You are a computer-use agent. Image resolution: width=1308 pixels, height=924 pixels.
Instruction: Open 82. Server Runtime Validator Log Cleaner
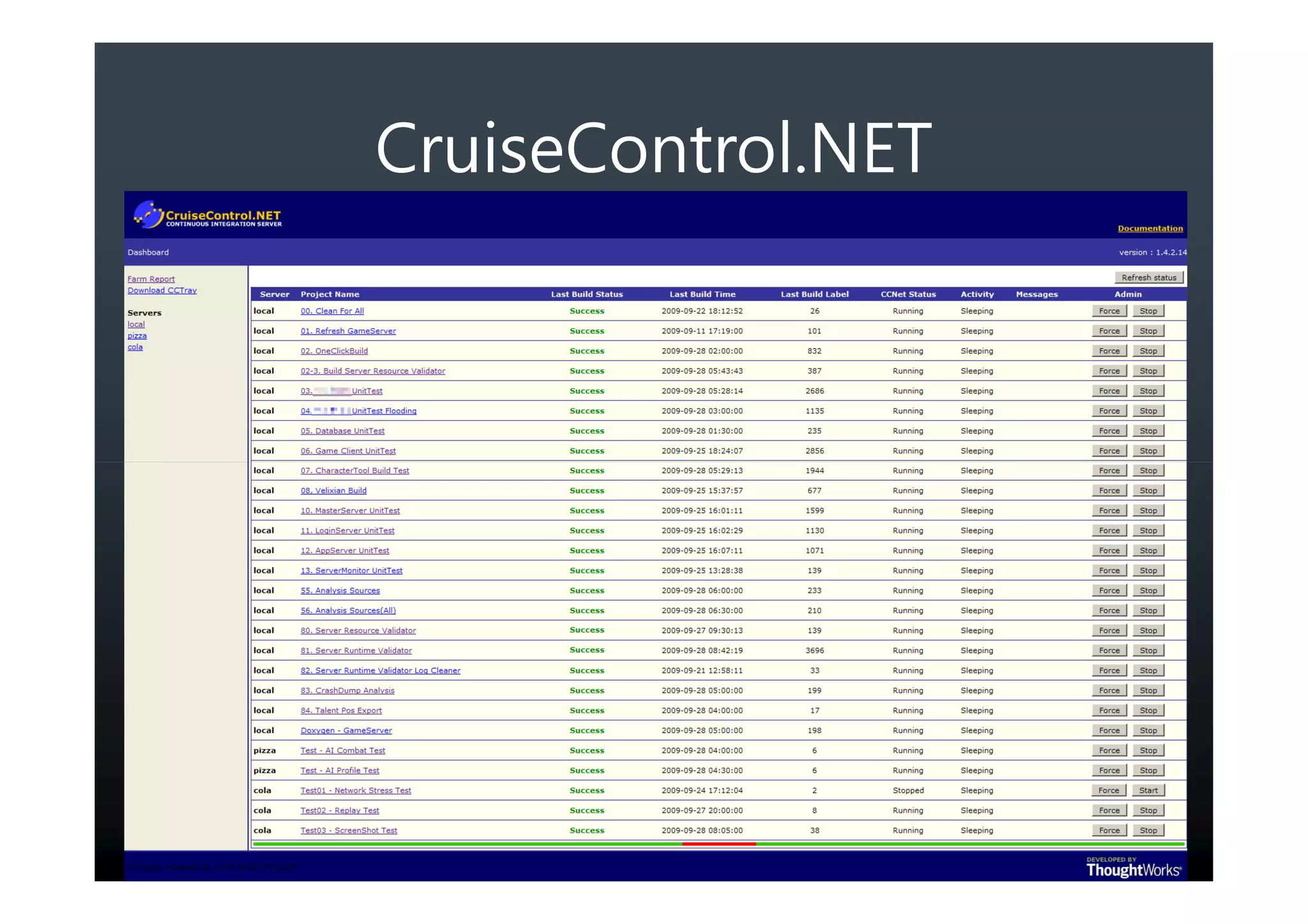tap(380, 670)
